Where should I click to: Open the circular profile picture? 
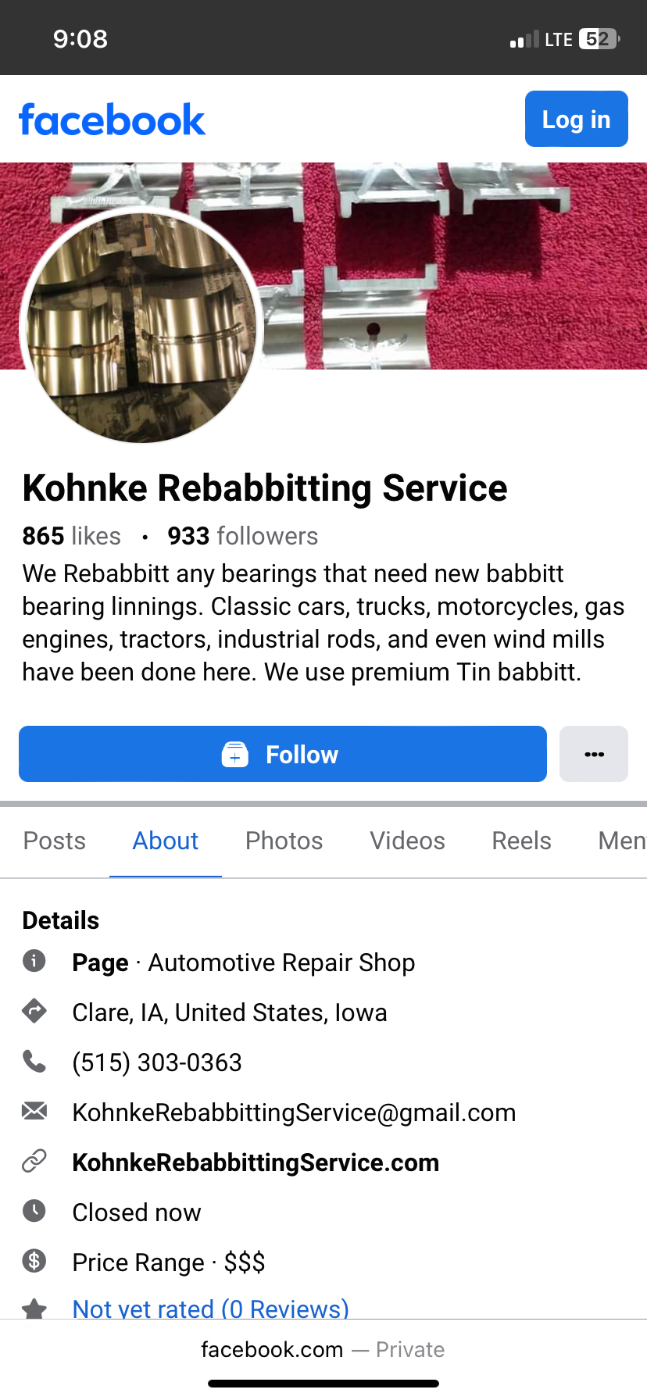[x=141, y=326]
